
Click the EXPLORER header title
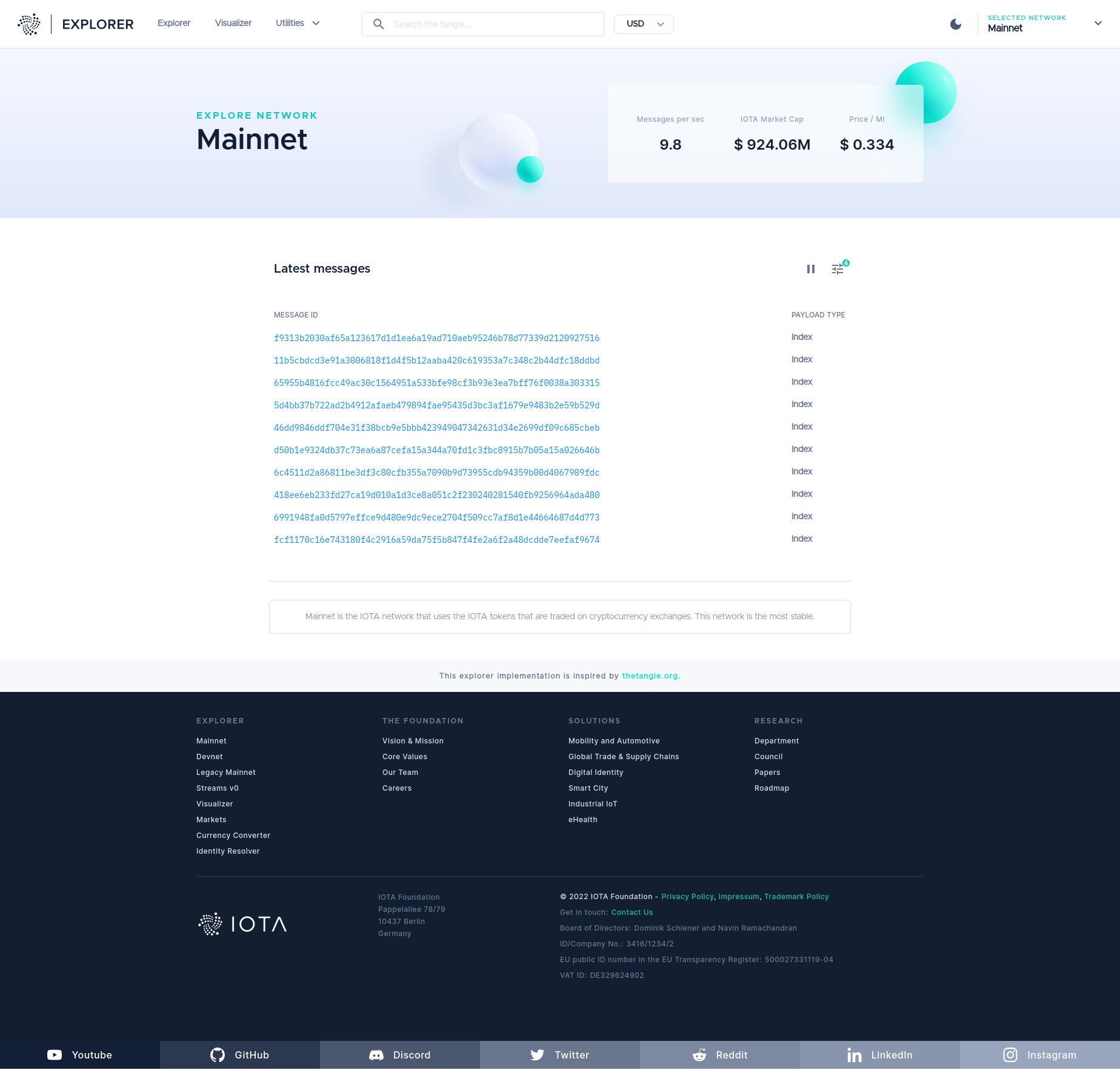98,24
